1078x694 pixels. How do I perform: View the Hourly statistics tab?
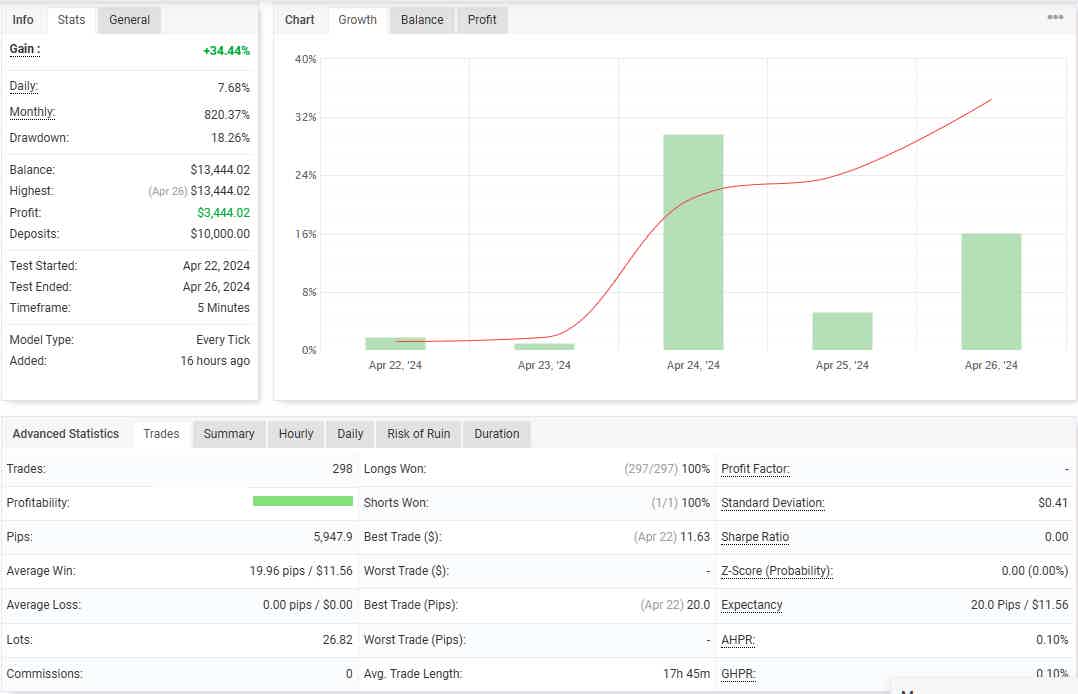coord(296,434)
